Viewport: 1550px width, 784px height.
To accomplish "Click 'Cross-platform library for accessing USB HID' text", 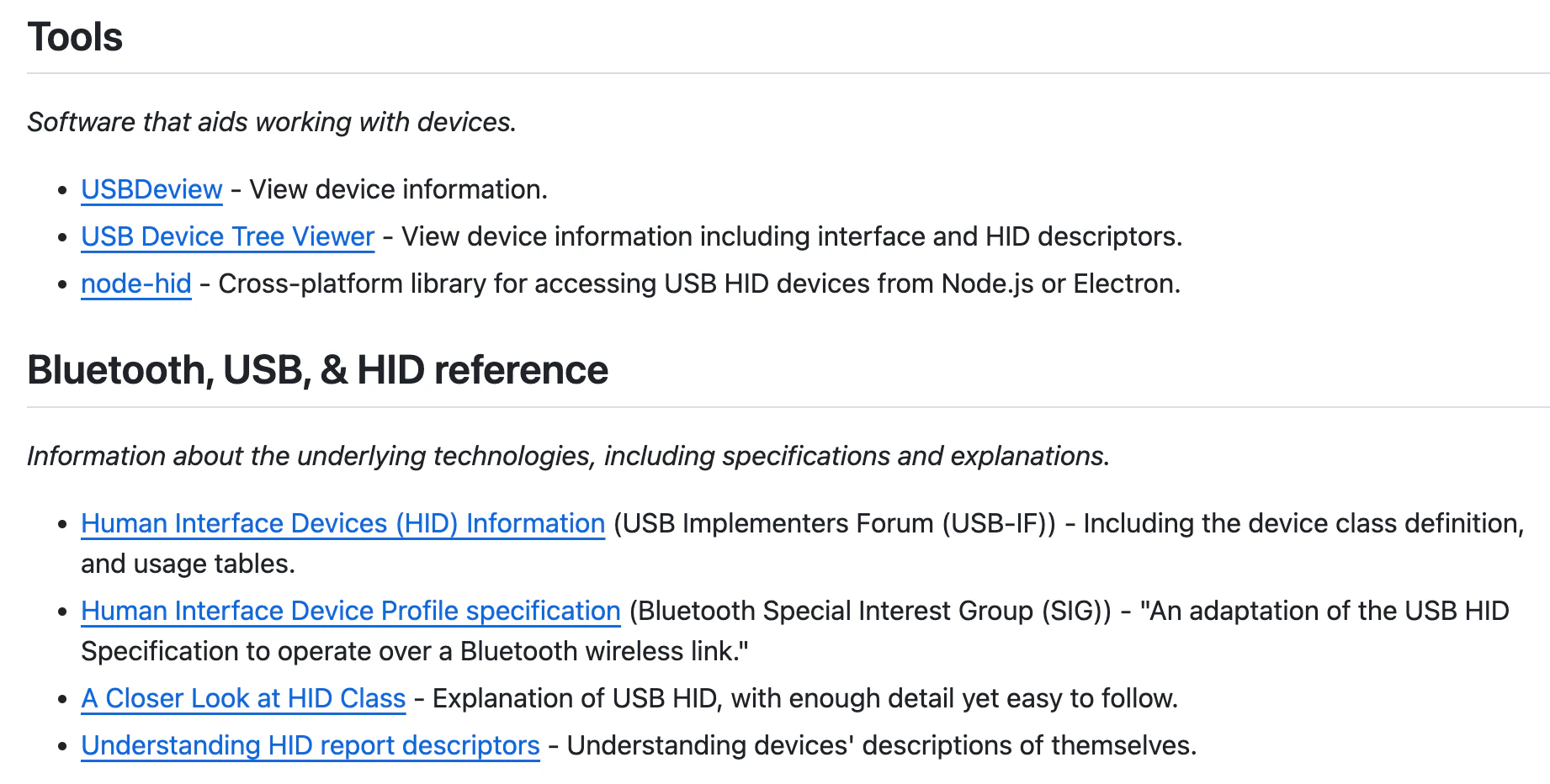I will pos(494,283).
